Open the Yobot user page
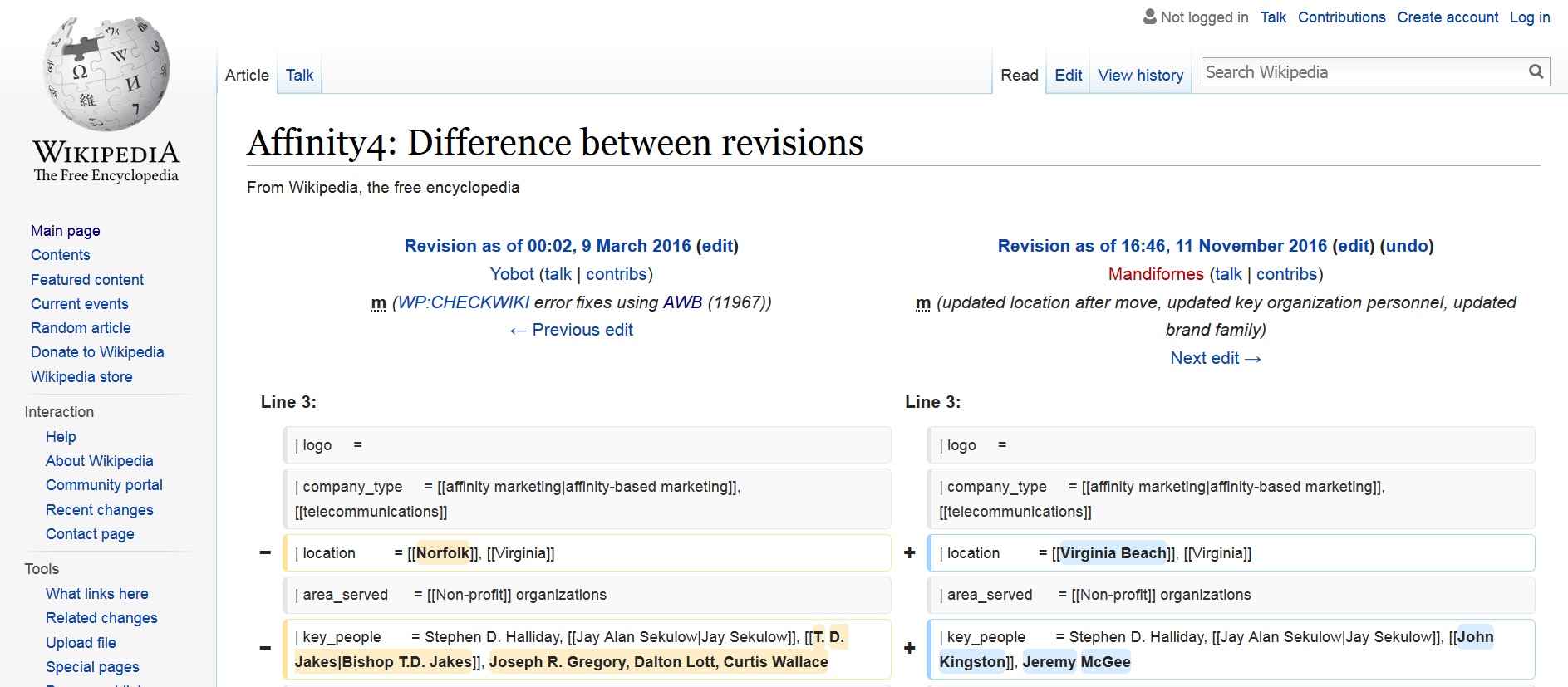The width and height of the screenshot is (1568, 687). (512, 274)
